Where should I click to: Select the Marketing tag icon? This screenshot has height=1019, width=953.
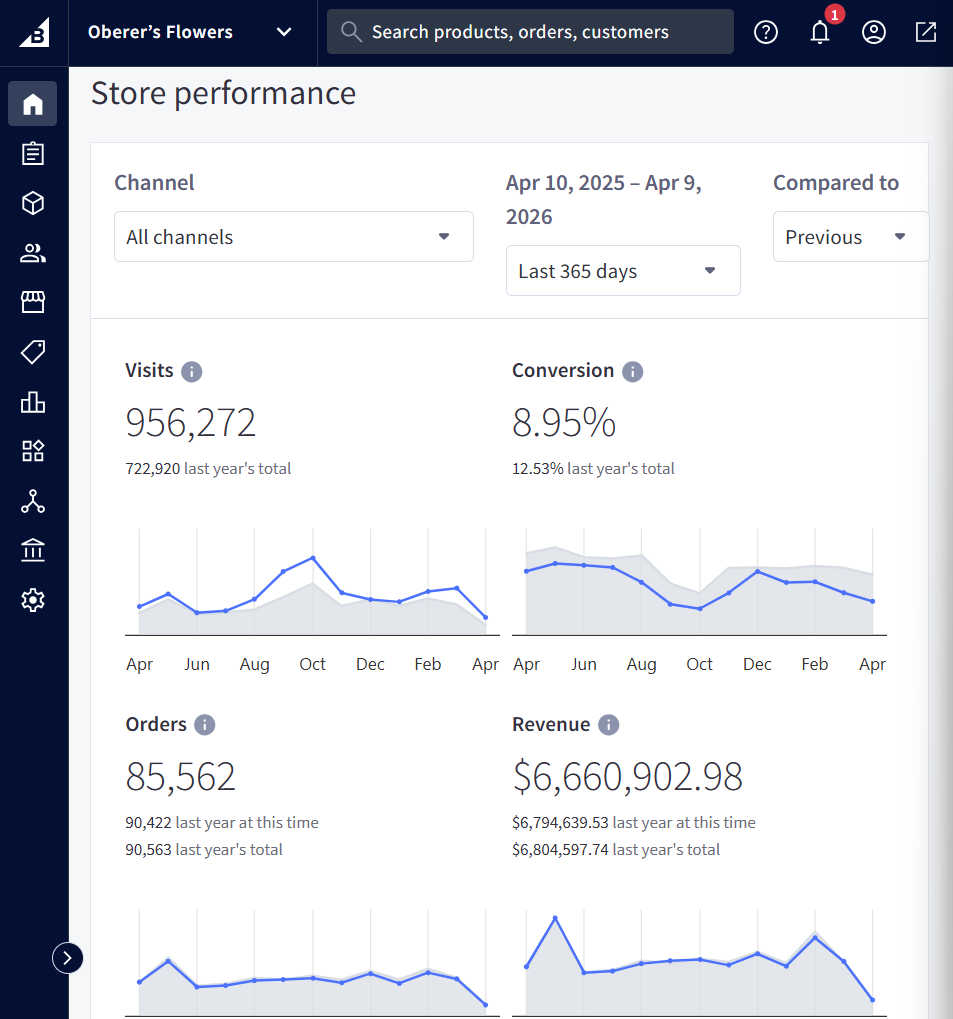pos(32,352)
